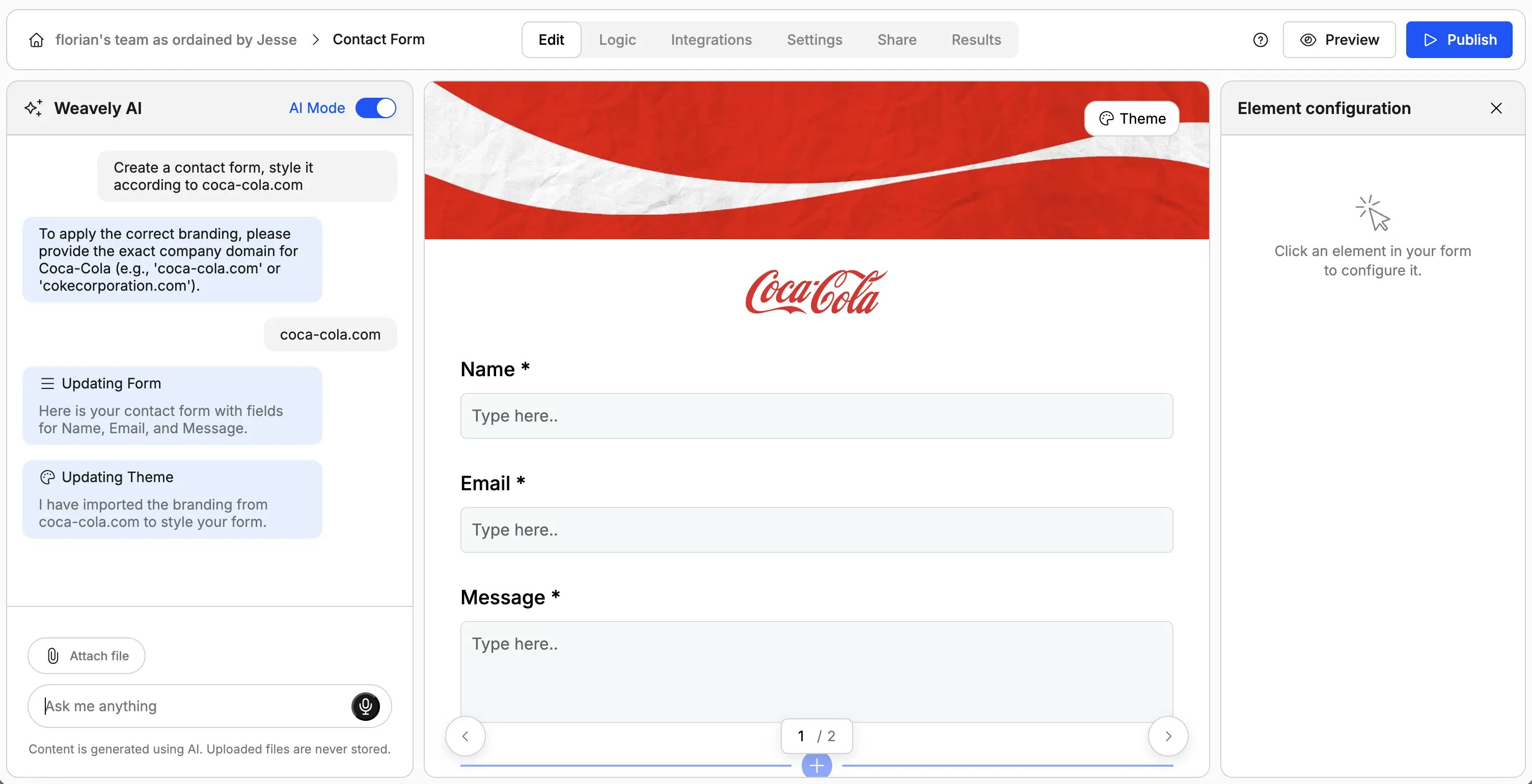Activate voice input with the microphone icon
Screen dimensions: 1532x784
[365, 706]
